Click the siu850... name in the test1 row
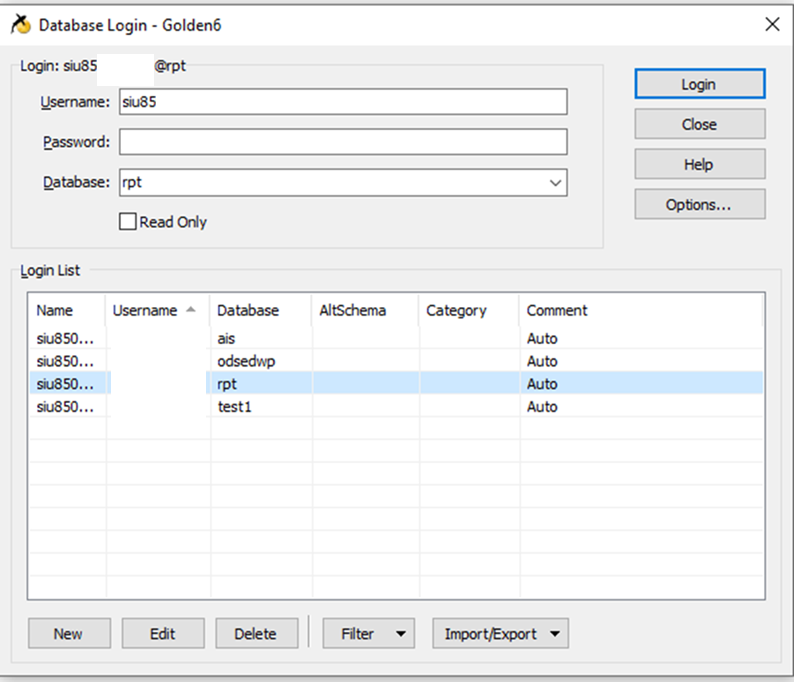The height and width of the screenshot is (682, 794). click(x=65, y=407)
